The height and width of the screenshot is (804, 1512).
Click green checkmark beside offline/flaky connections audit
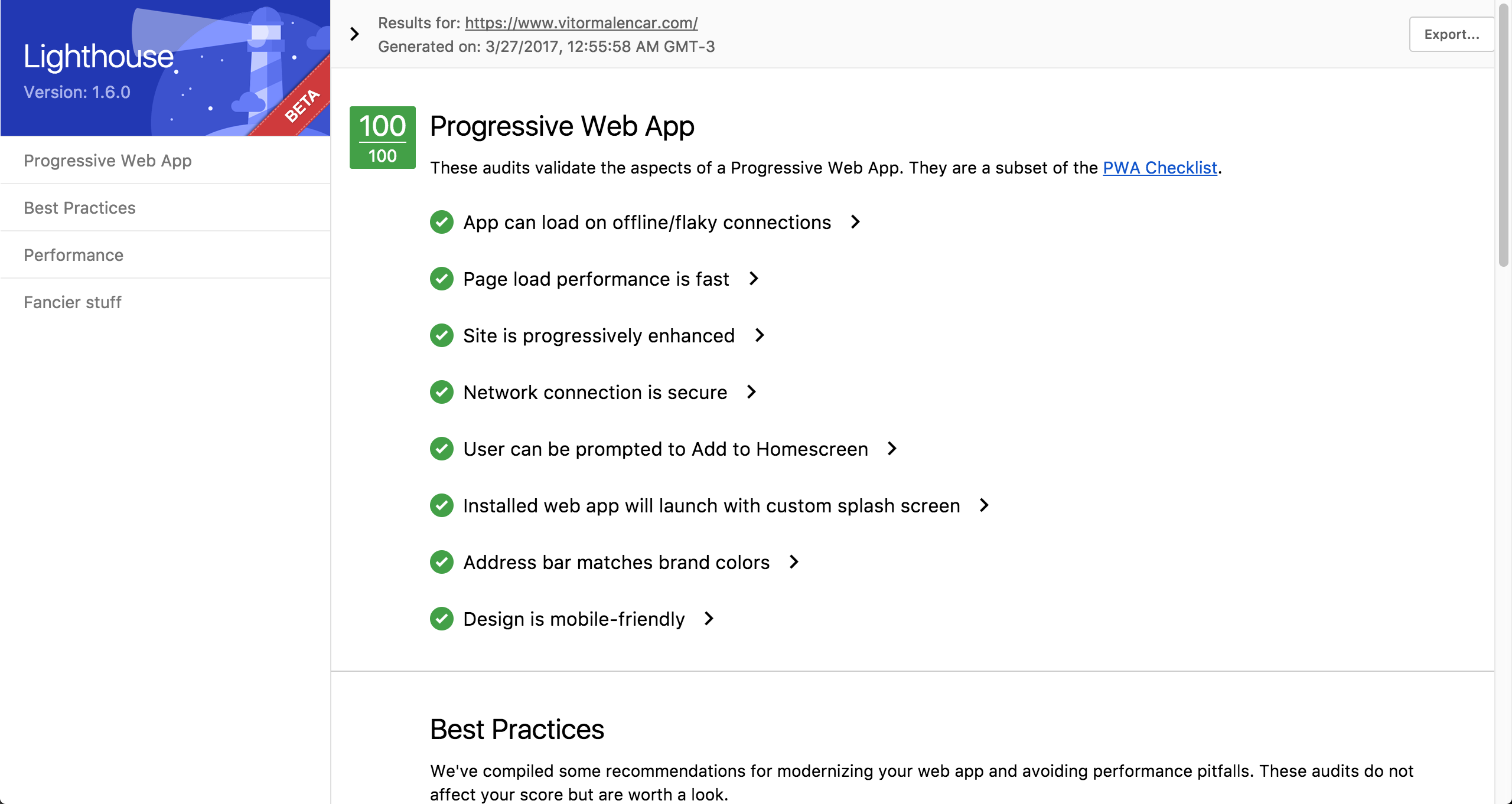441,223
